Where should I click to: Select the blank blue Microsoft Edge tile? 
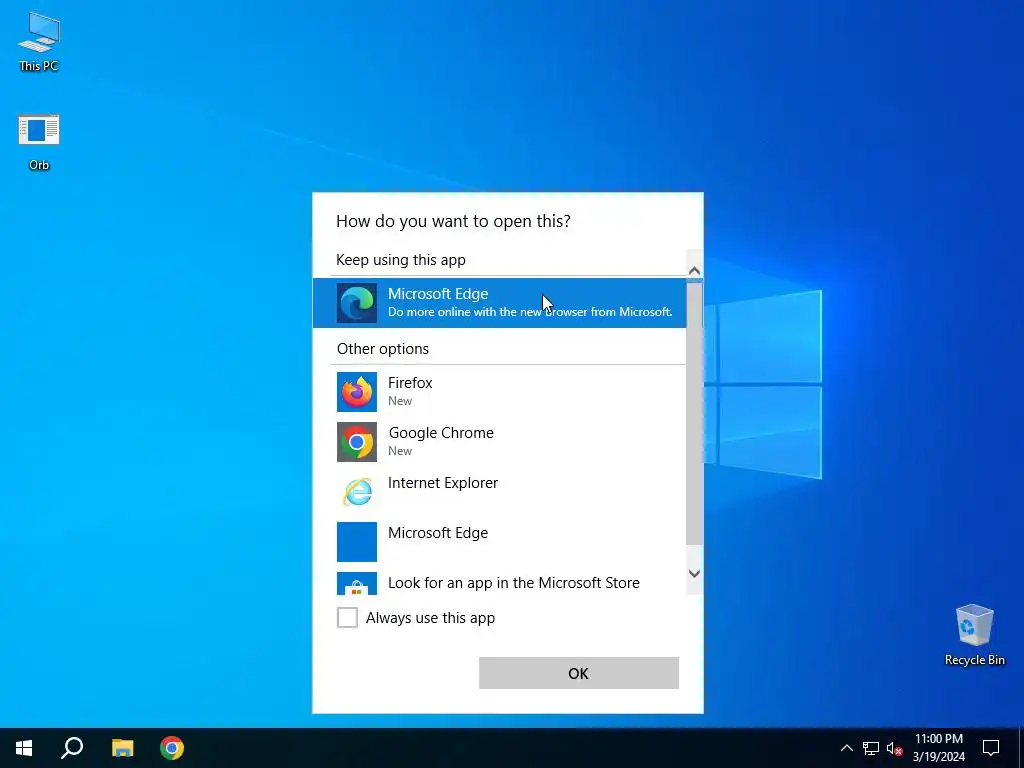click(357, 542)
